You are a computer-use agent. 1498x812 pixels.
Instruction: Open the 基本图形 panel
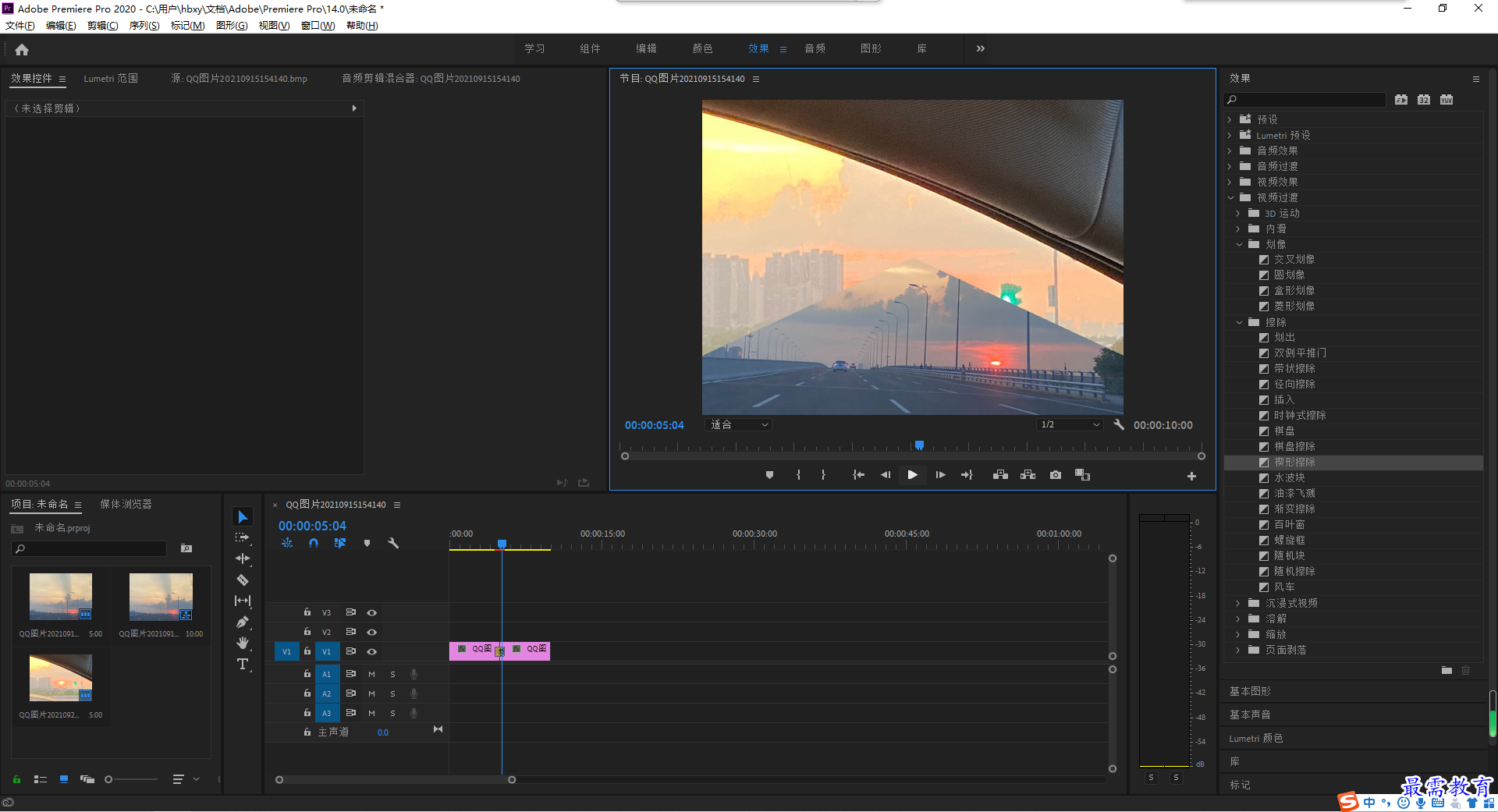pyautogui.click(x=1250, y=692)
